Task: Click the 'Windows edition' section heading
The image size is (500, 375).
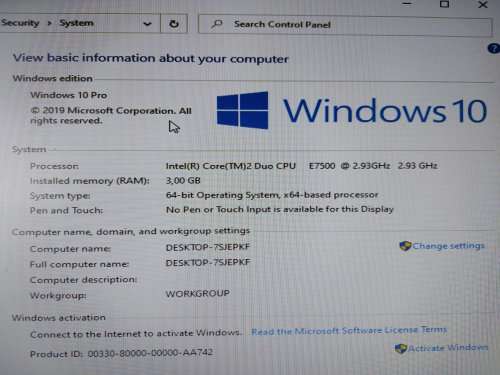Action: pos(53,78)
